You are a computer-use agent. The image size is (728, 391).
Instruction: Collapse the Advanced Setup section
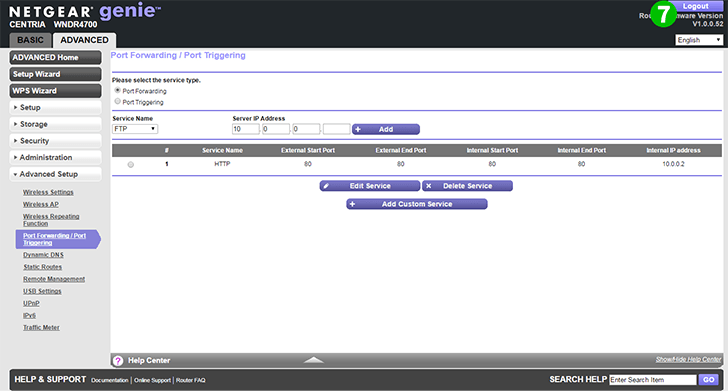click(x=55, y=174)
